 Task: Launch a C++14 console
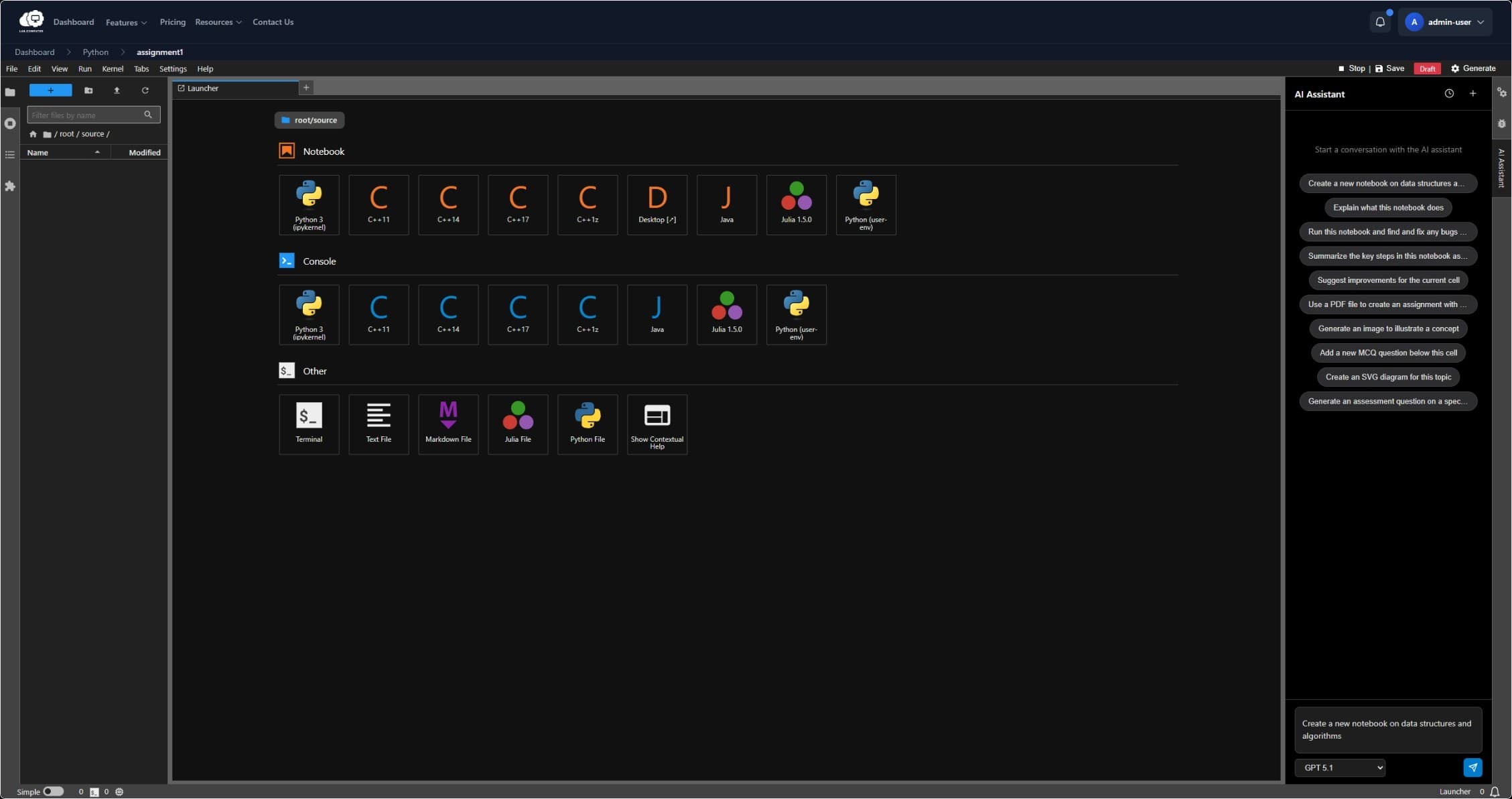[448, 315]
